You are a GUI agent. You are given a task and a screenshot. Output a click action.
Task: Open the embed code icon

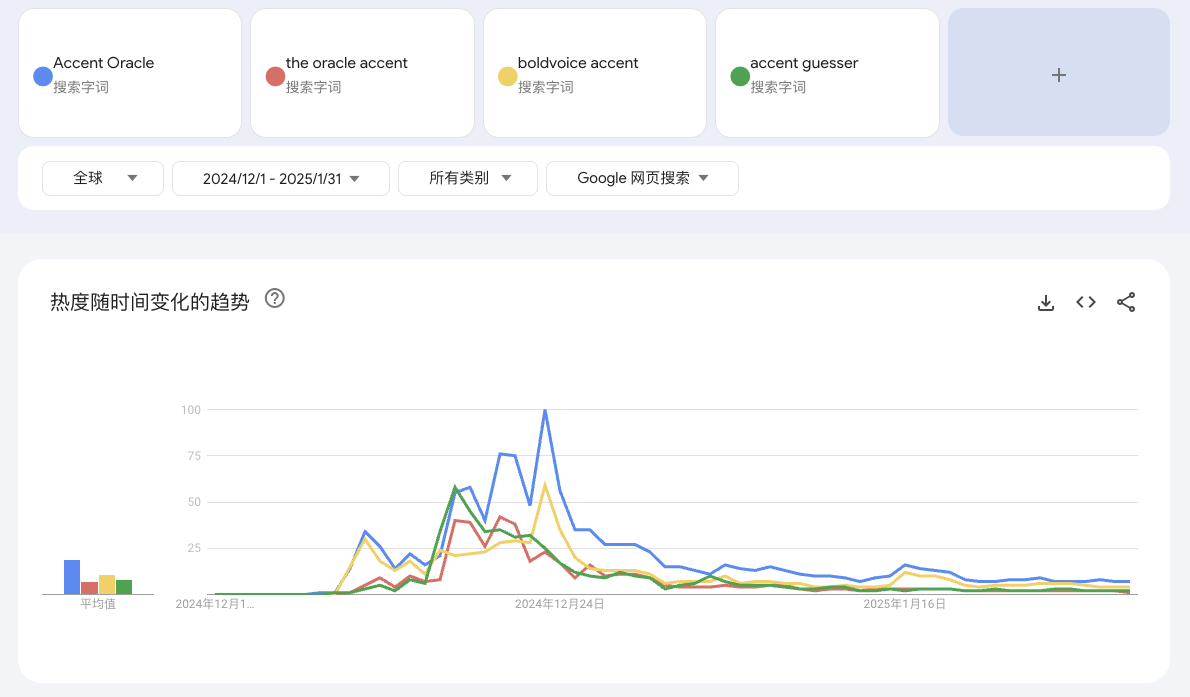point(1086,302)
